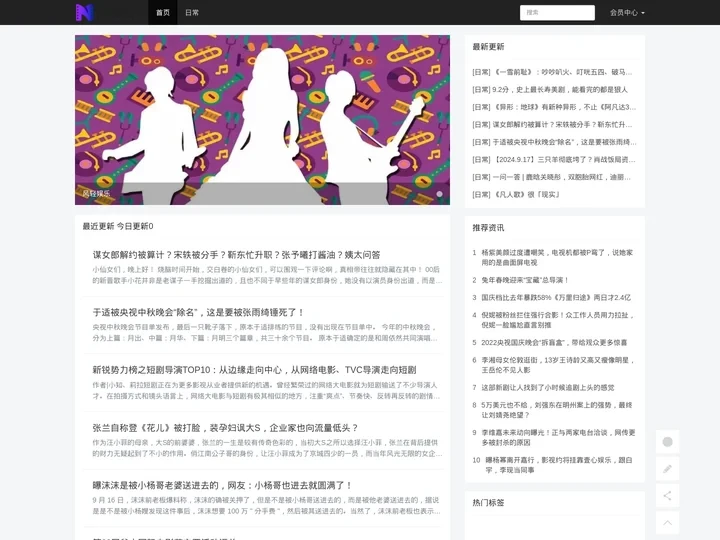The height and width of the screenshot is (540, 720).
Task: Click the summary text starting 9 月 16 日
Action: point(266,505)
